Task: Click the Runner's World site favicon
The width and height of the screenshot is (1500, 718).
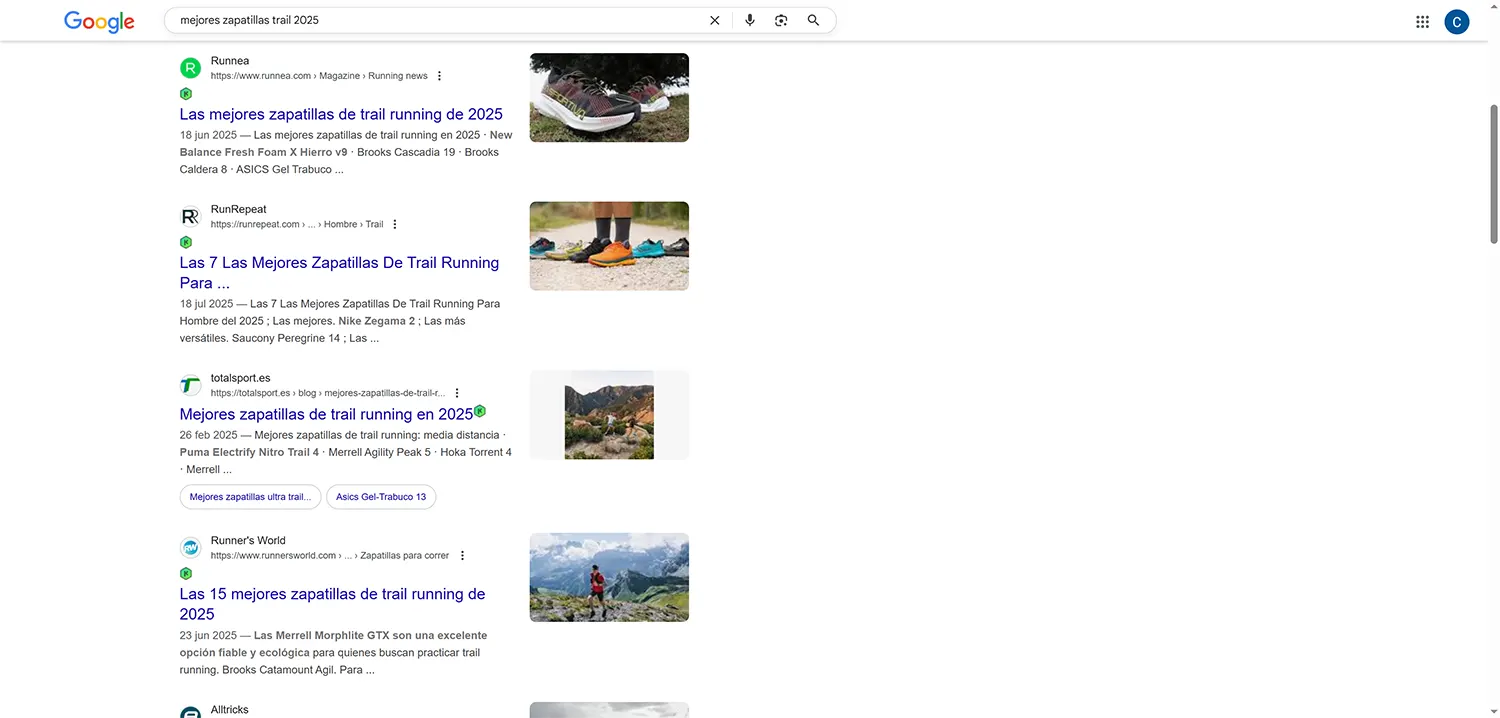Action: point(190,548)
